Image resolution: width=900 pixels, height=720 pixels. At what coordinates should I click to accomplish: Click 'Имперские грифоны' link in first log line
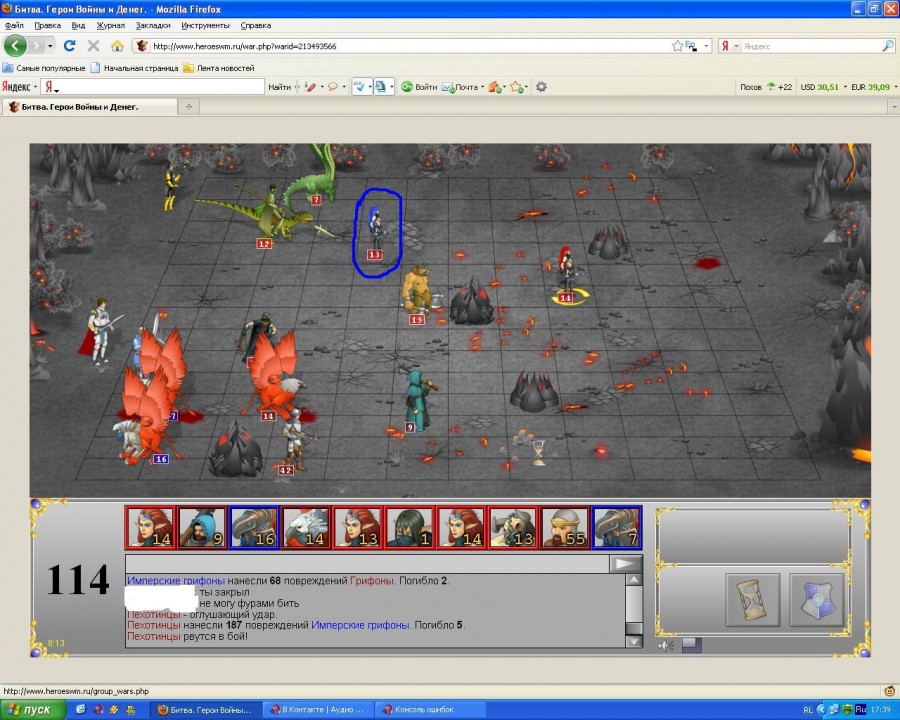click(x=176, y=580)
